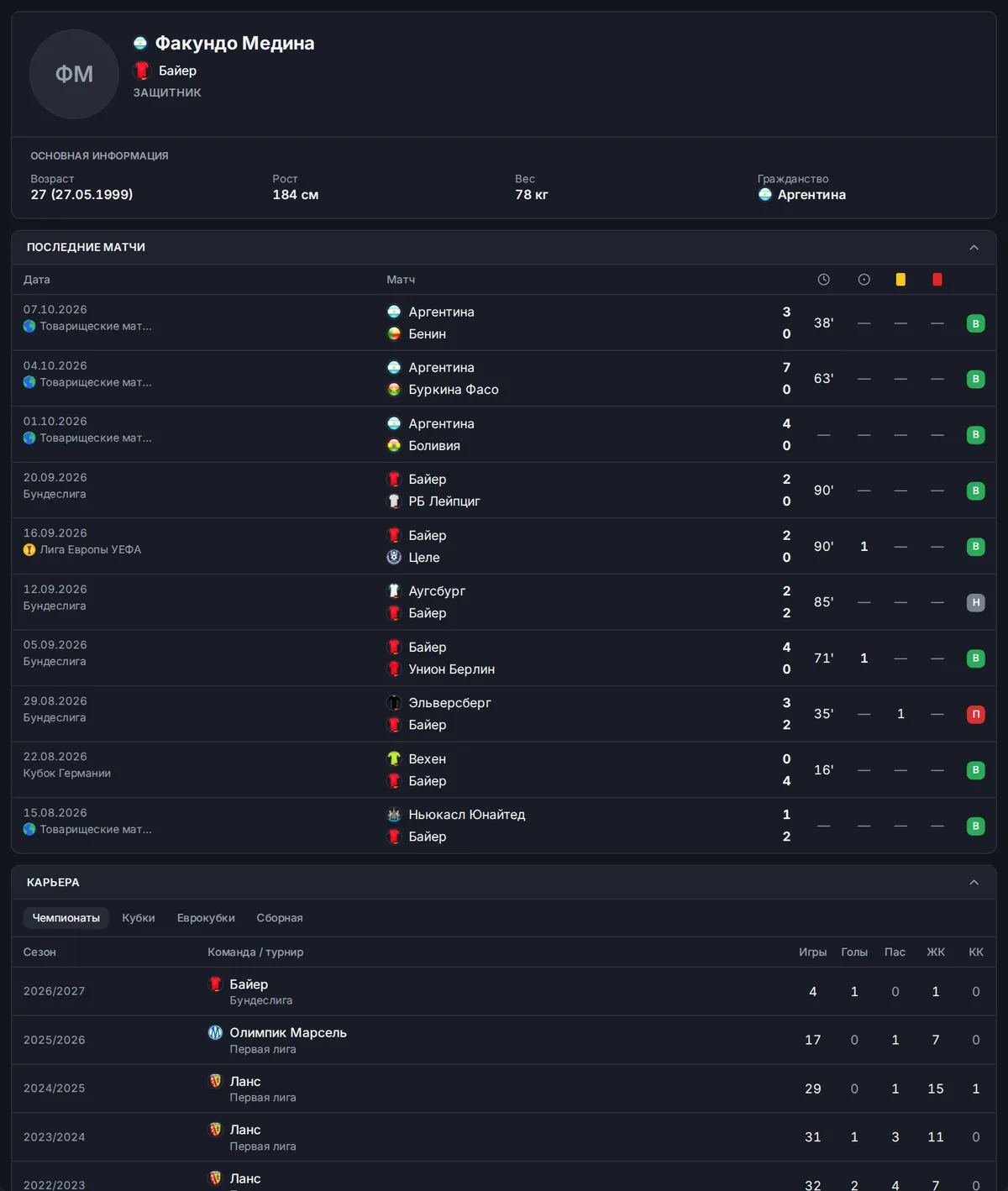Open Байер 2026/2027 career row
This screenshot has height=1191, width=1008.
504,991
